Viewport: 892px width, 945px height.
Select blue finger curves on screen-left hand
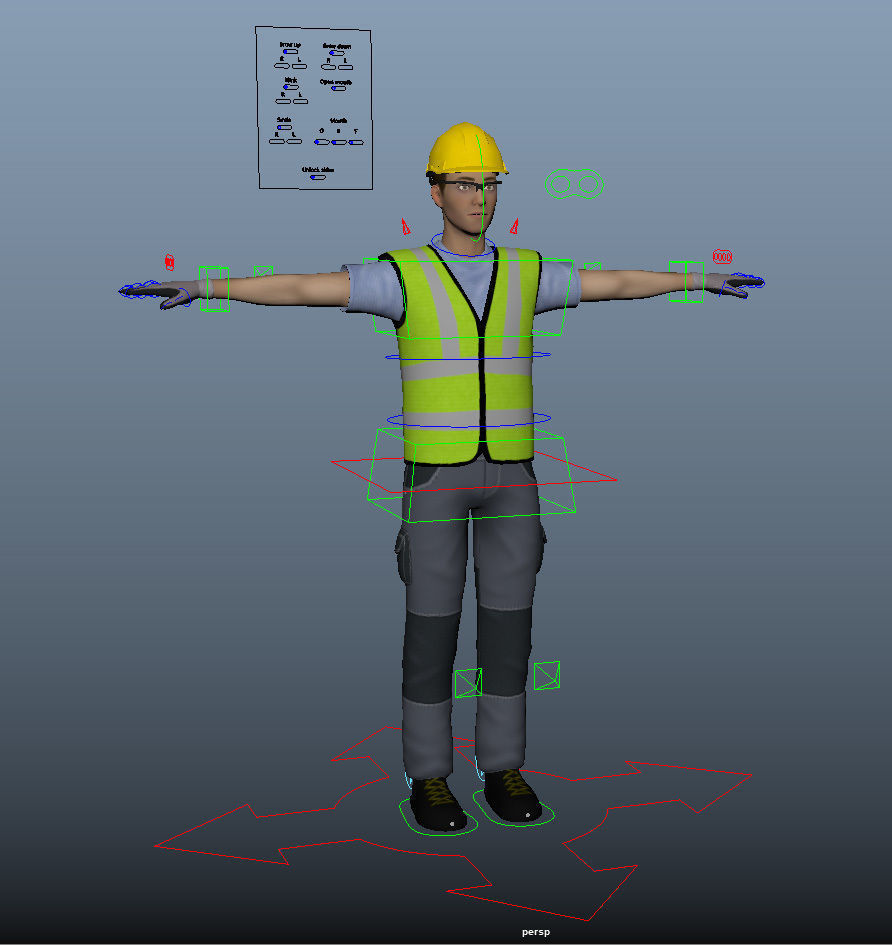point(155,294)
